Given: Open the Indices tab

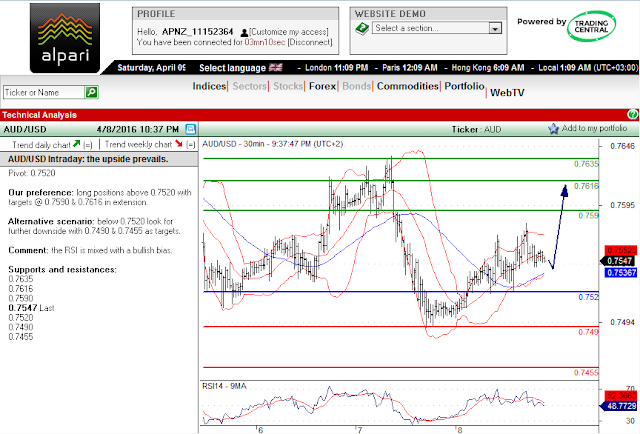Looking at the screenshot, I should click(209, 86).
